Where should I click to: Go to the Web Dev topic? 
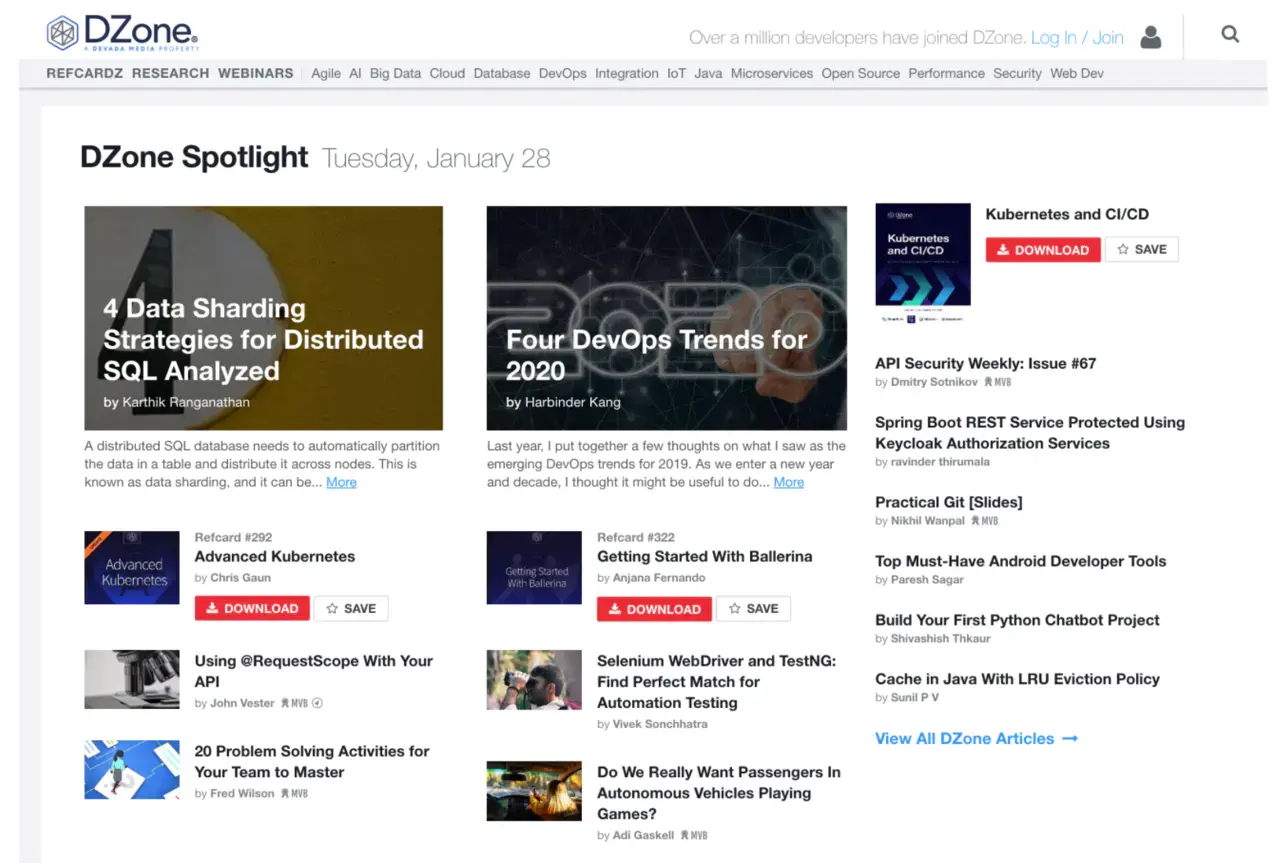[x=1077, y=73]
